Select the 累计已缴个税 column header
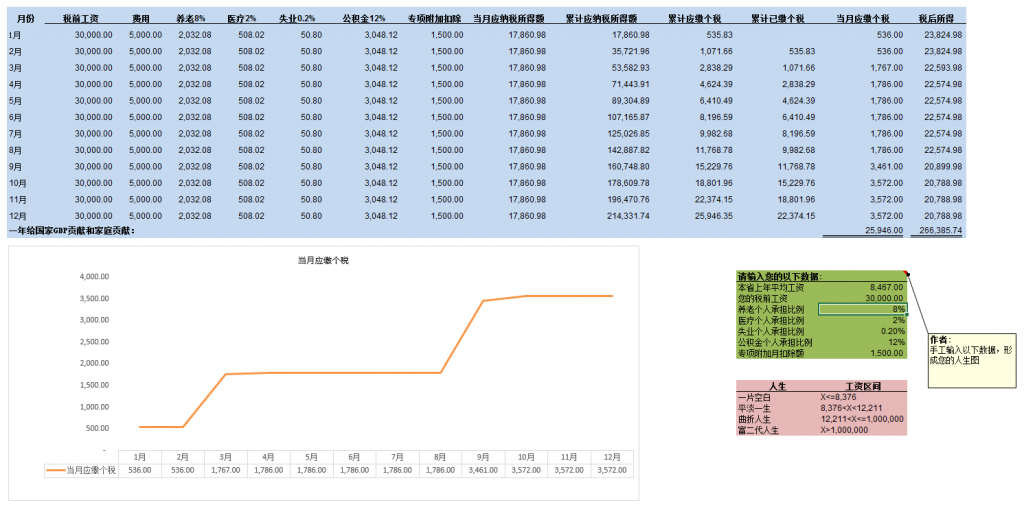Image resolution: width=1024 pixels, height=509 pixels. pos(777,19)
